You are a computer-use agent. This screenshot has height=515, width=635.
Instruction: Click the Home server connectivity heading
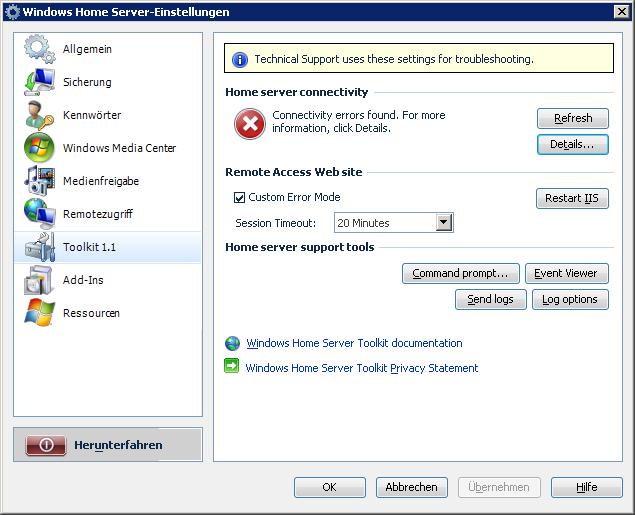click(x=297, y=92)
